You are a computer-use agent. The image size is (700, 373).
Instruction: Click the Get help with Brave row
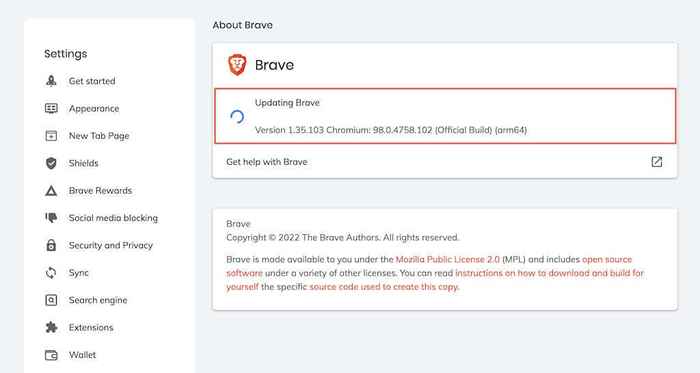point(445,162)
